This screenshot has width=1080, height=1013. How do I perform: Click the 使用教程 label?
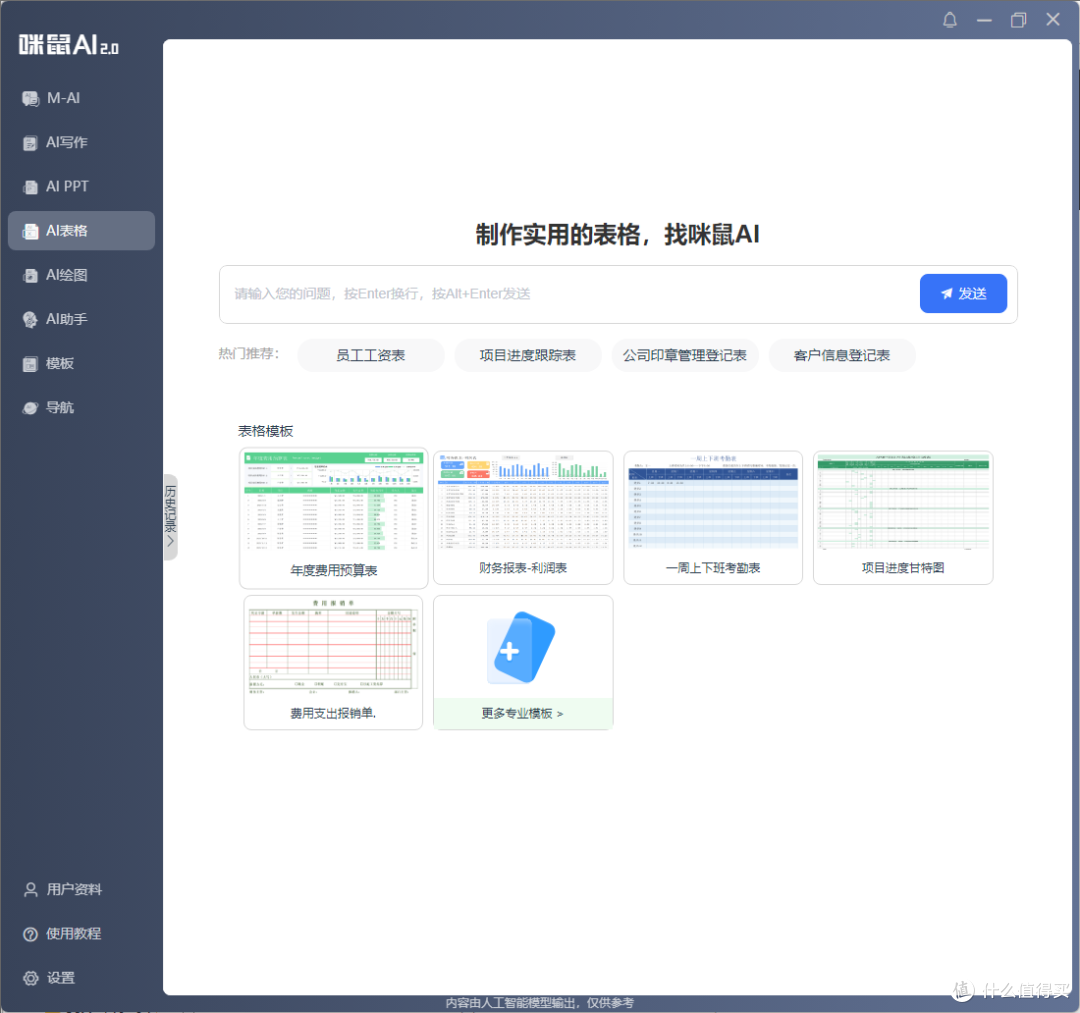[x=73, y=934]
